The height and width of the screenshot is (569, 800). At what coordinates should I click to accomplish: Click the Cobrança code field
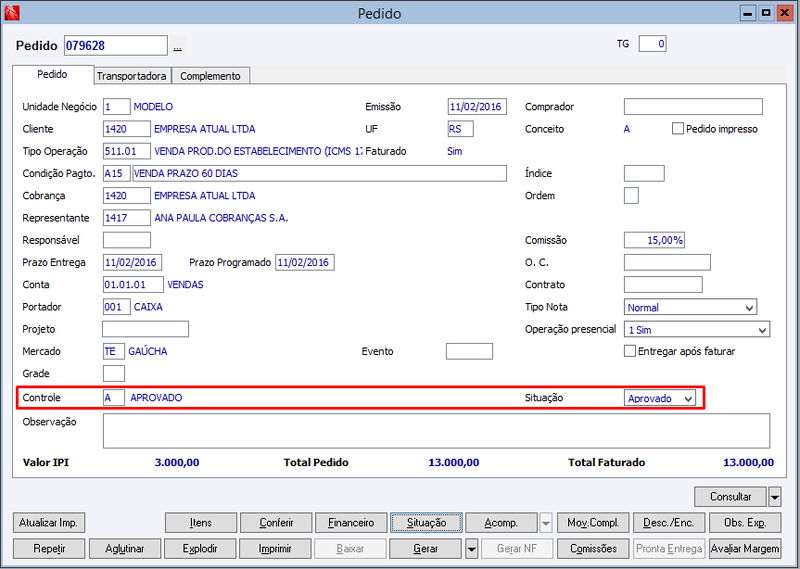127,195
